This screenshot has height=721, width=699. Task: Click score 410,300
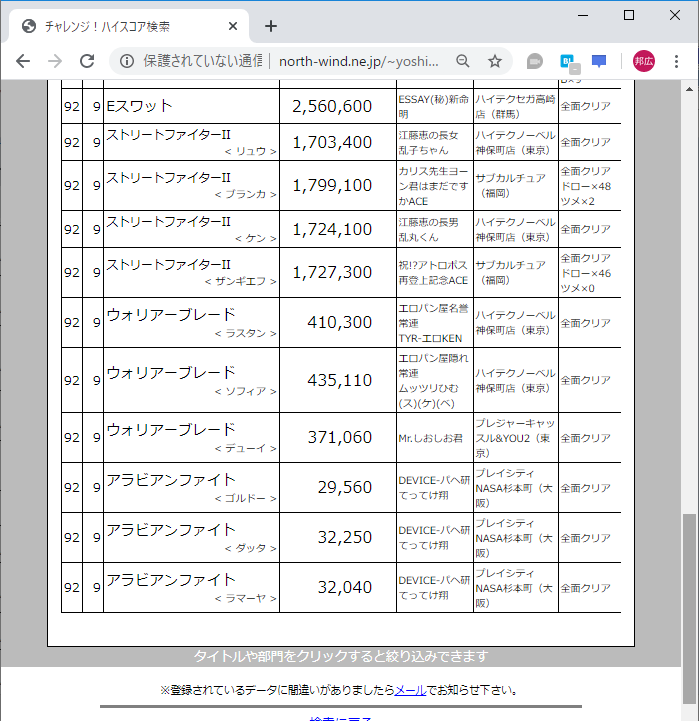click(x=339, y=322)
